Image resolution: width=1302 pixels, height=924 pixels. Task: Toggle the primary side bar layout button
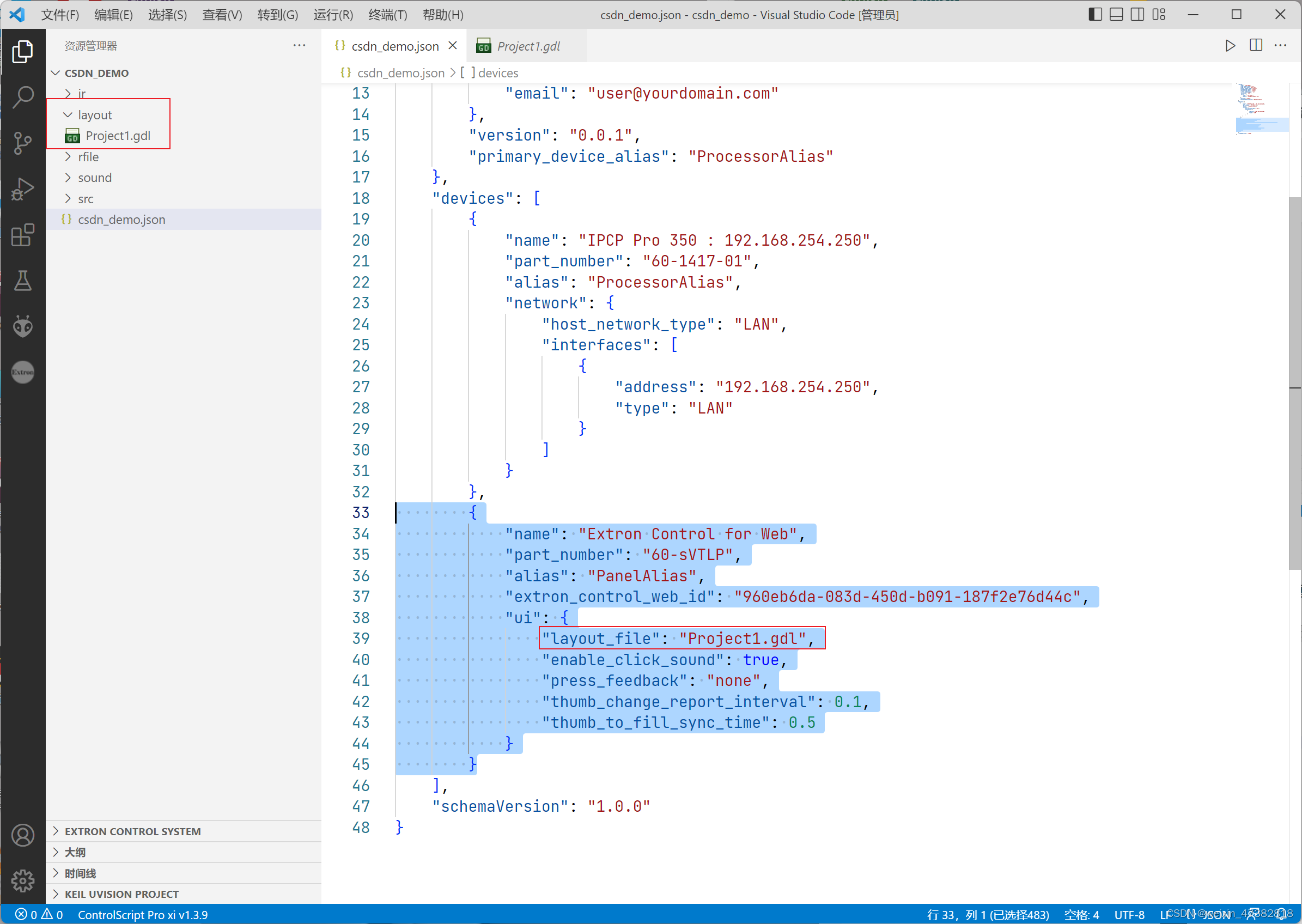(1094, 14)
